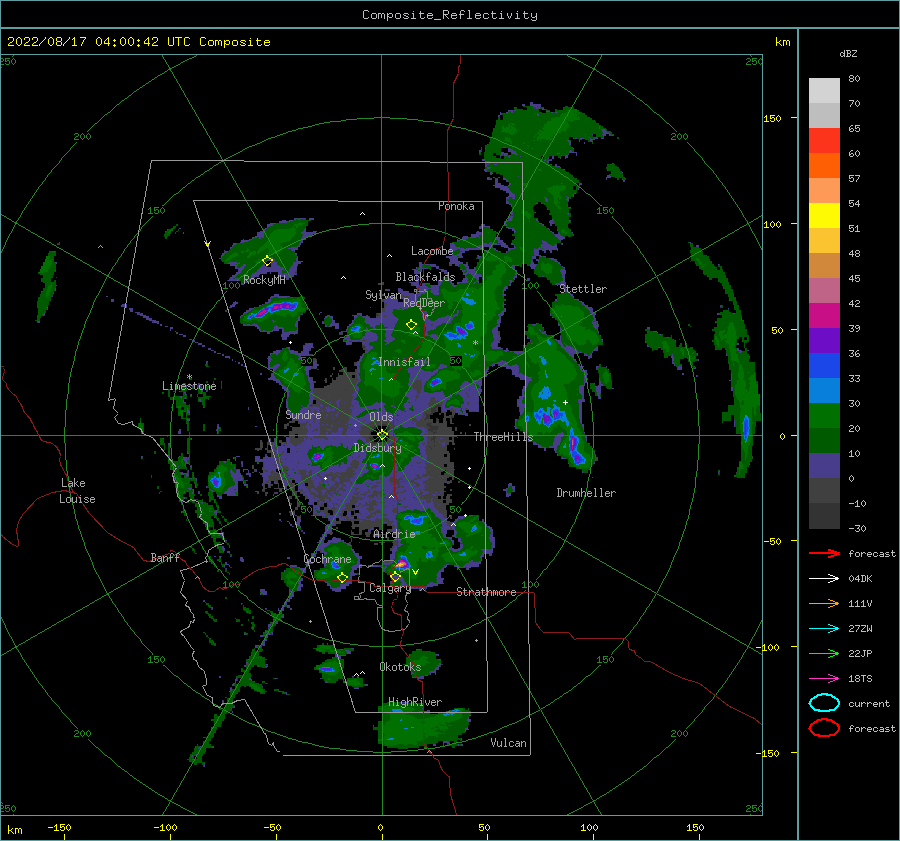Screen dimensions: 900x841
Task: Click the magenta 18TS arrow legend icon
Action: point(824,679)
